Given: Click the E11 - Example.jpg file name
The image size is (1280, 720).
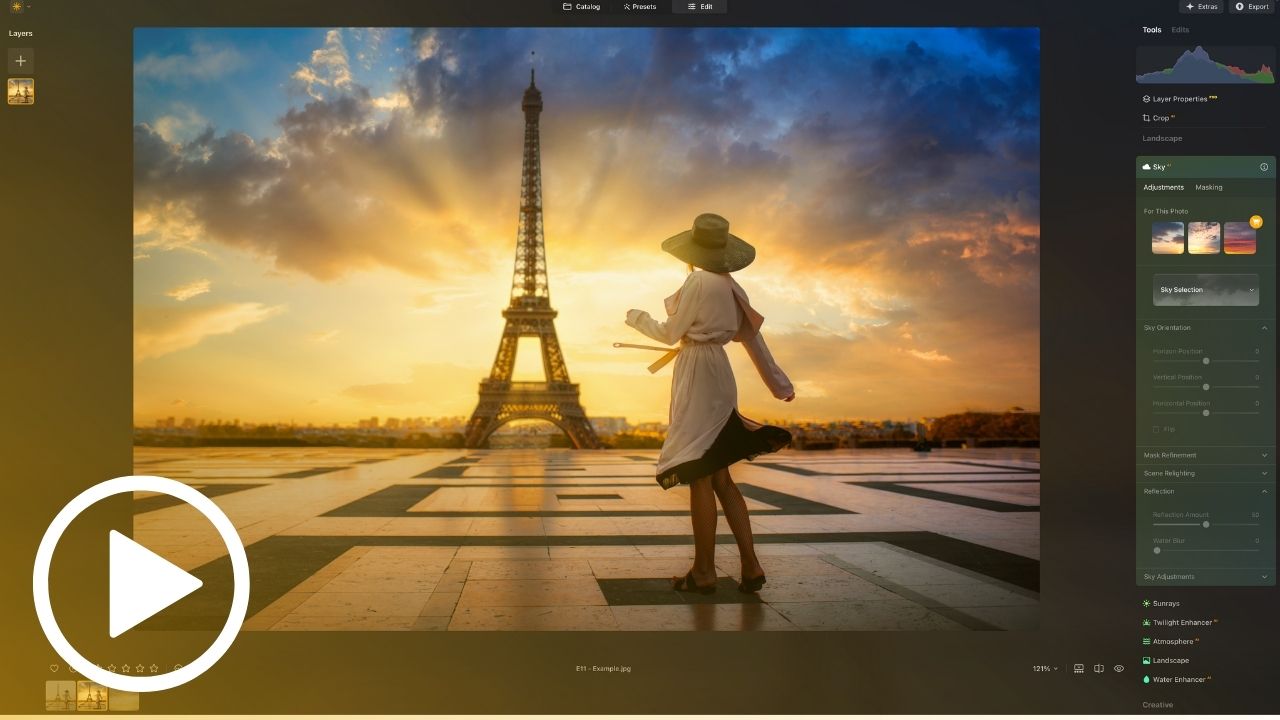Looking at the screenshot, I should 603,668.
